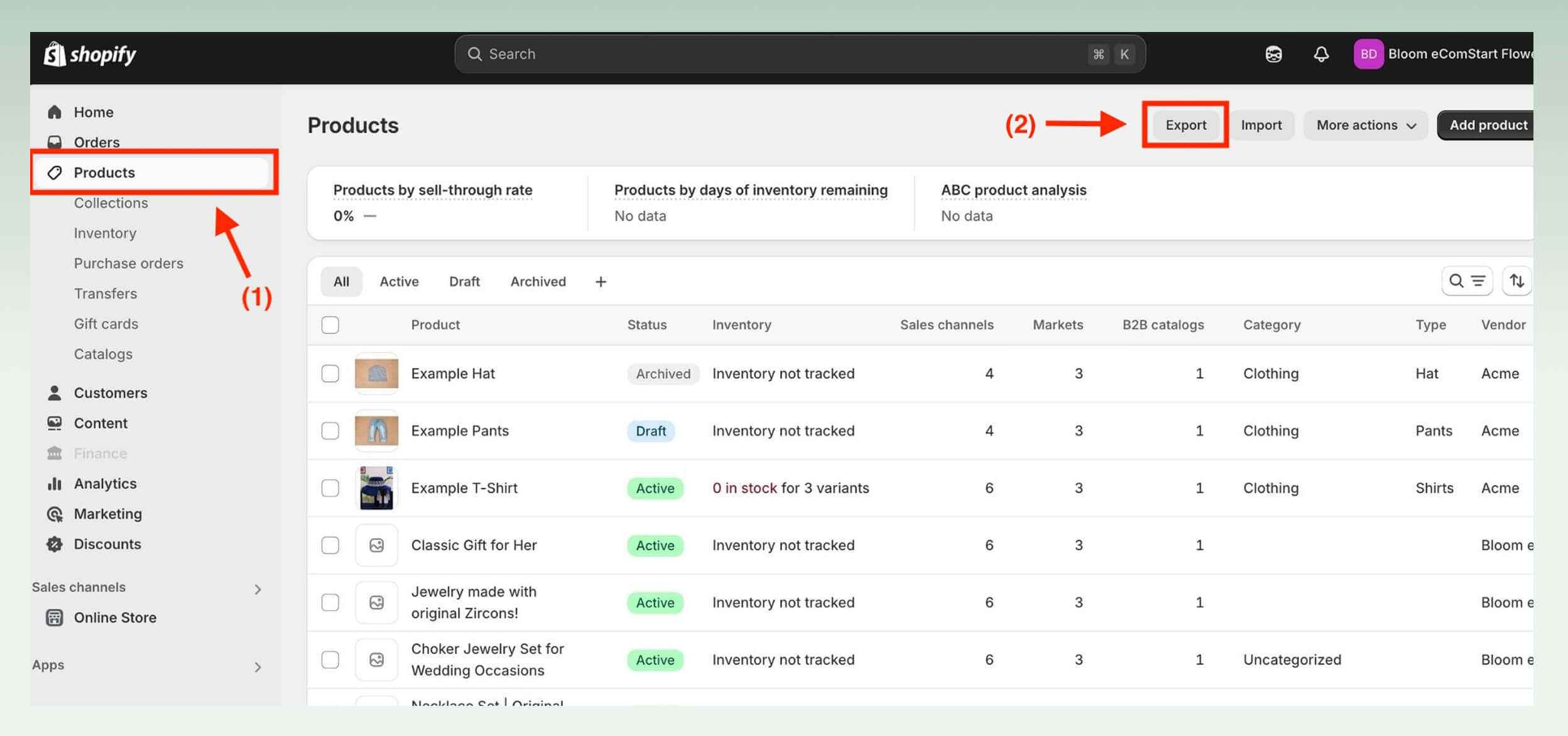Click the Shopify logo
Image resolution: width=1568 pixels, height=736 pixels.
90,55
